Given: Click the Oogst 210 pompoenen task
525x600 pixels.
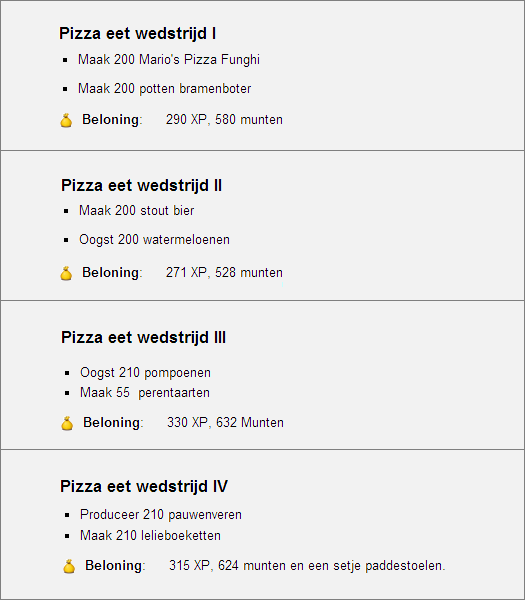Looking at the screenshot, I should coord(145,373).
